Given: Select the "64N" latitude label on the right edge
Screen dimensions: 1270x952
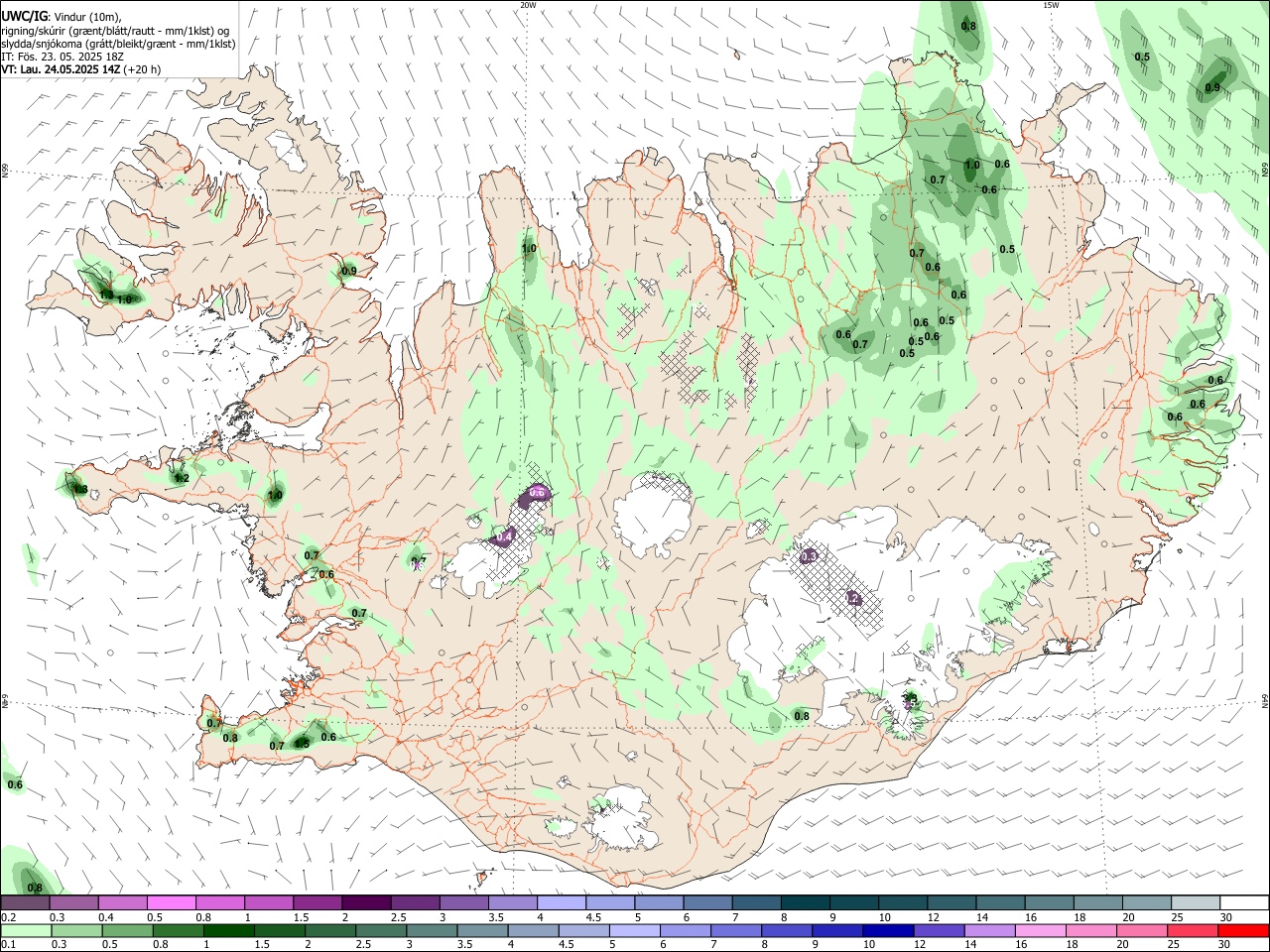Looking at the screenshot, I should pos(1265,700).
